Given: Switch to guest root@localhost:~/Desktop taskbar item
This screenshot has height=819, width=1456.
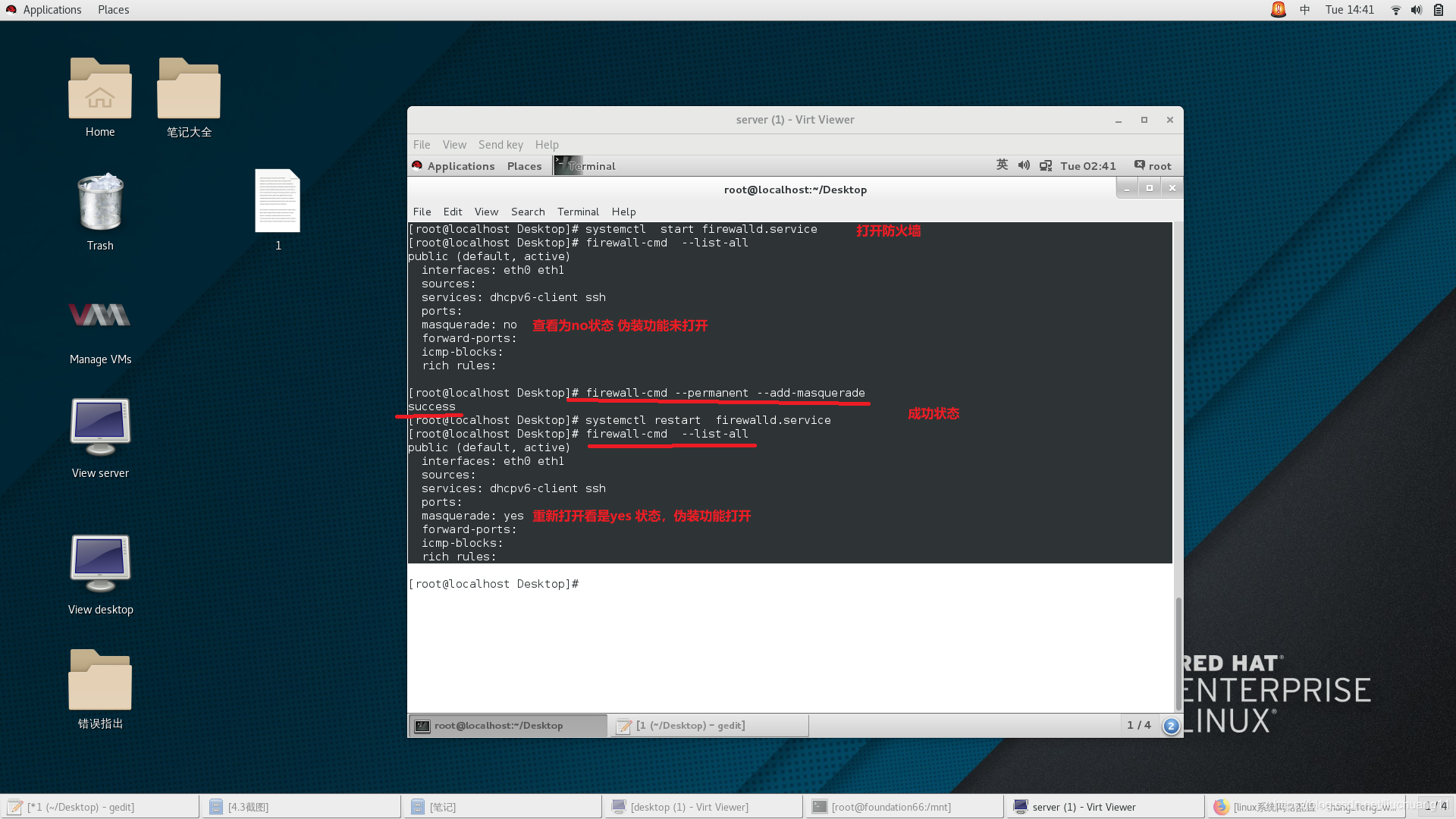Looking at the screenshot, I should 508,726.
